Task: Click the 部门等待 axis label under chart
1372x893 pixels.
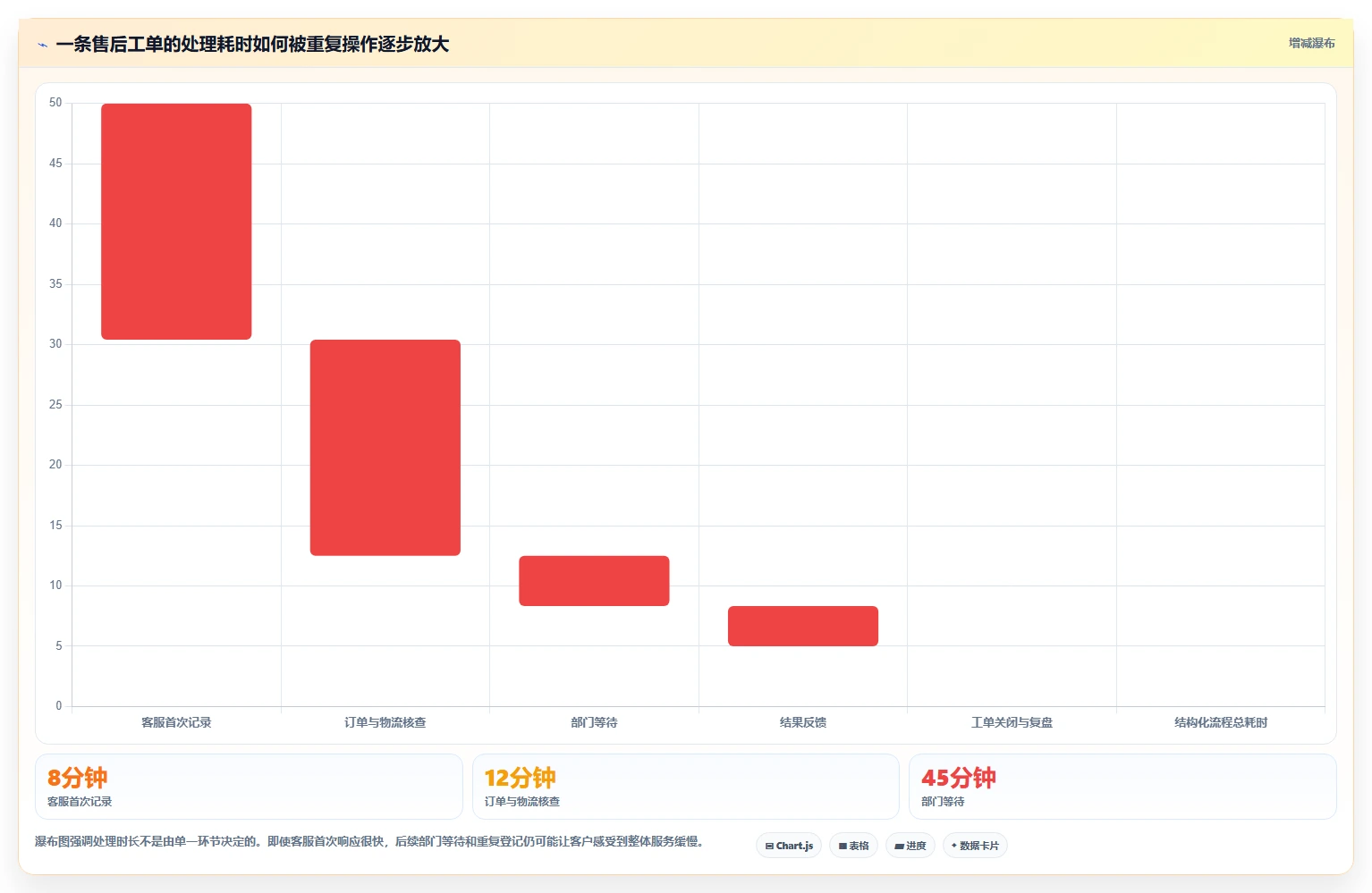Action: [x=594, y=722]
